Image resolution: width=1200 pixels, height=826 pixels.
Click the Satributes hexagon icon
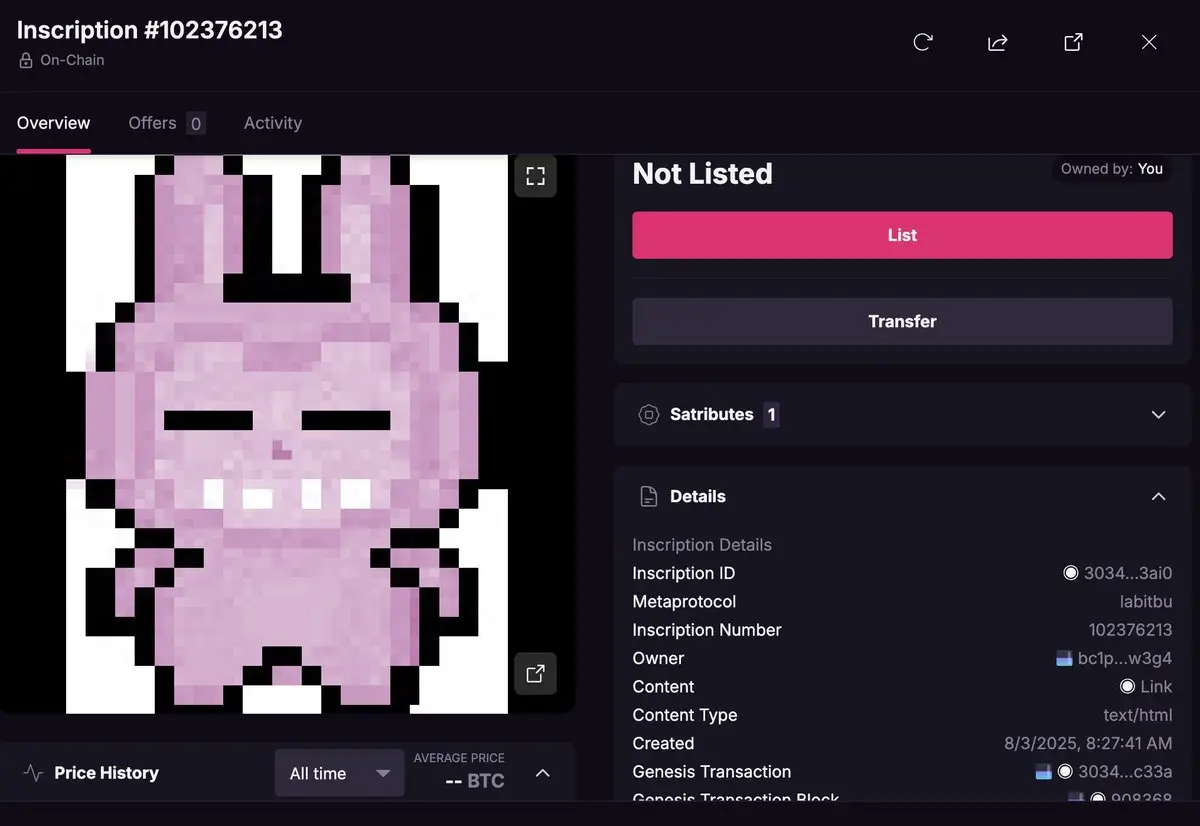[649, 414]
